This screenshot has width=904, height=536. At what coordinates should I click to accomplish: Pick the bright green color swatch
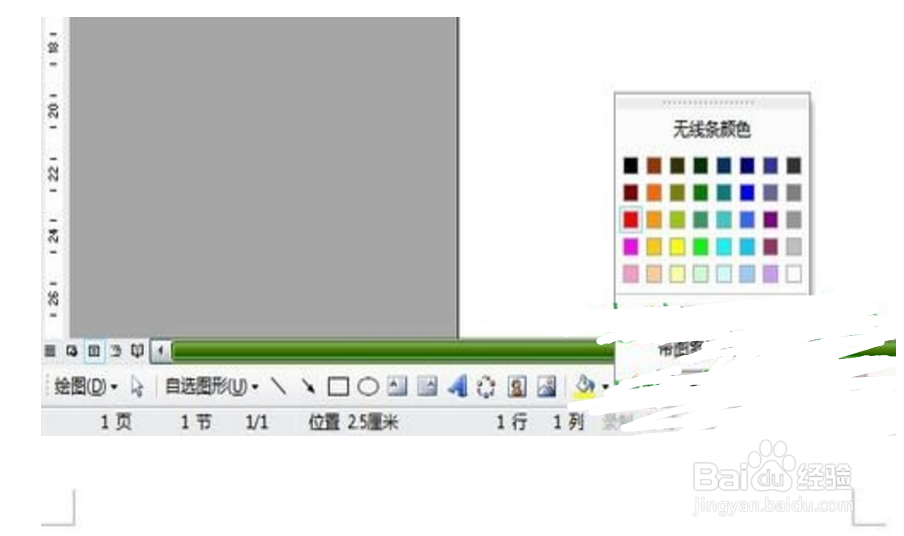coord(700,247)
